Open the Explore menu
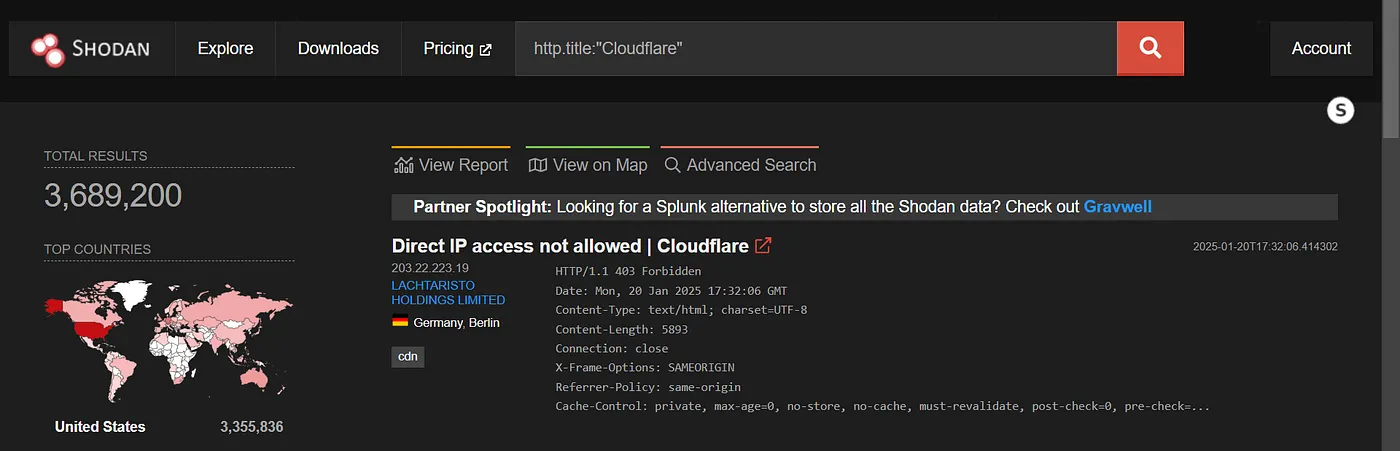The image size is (1400, 451). (225, 48)
